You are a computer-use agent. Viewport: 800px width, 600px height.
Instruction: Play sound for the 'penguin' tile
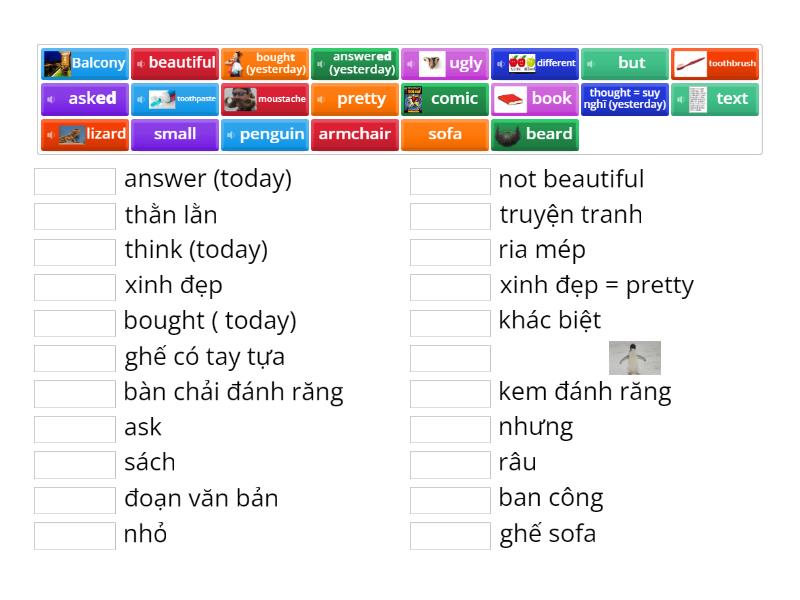tap(231, 135)
